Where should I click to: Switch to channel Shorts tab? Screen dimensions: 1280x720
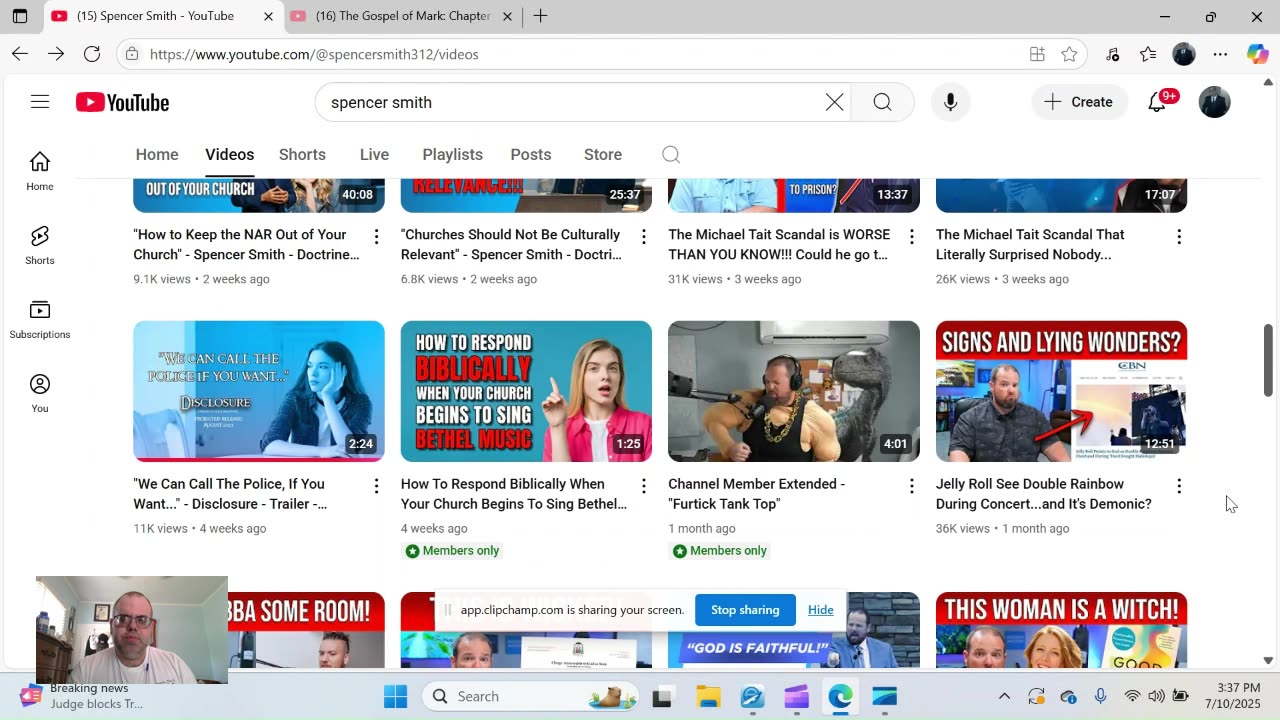tap(302, 154)
